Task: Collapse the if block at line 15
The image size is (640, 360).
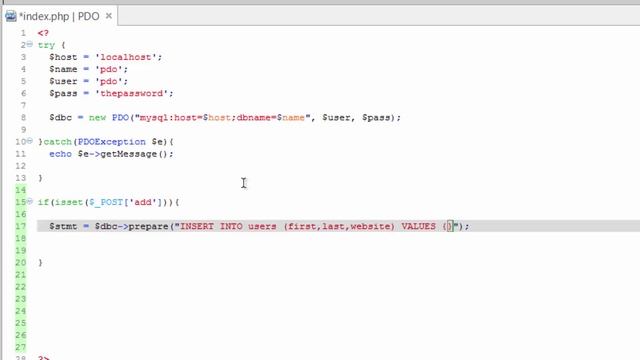Action: [30, 201]
